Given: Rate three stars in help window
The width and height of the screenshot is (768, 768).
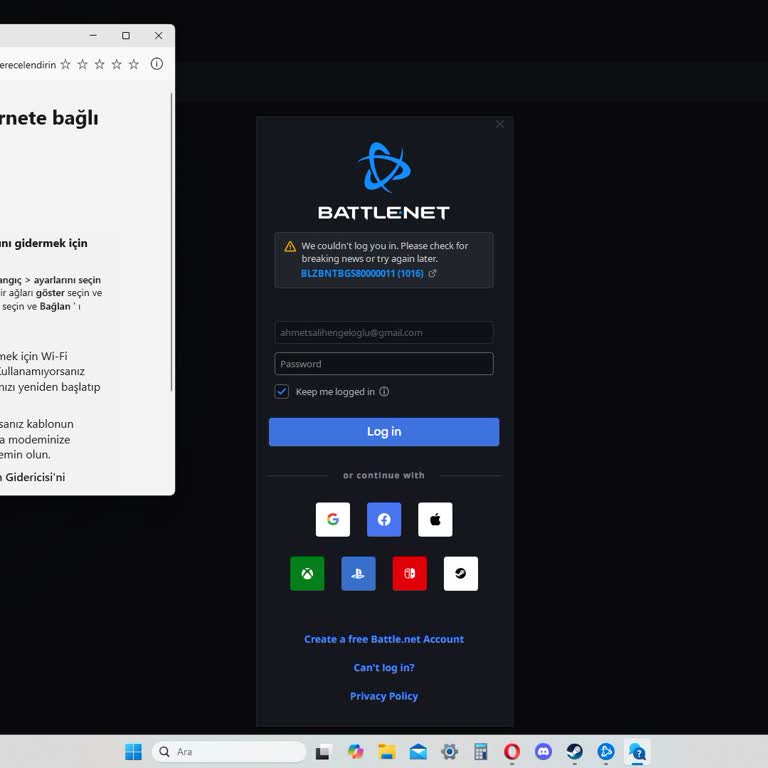Looking at the screenshot, I should [x=99, y=64].
